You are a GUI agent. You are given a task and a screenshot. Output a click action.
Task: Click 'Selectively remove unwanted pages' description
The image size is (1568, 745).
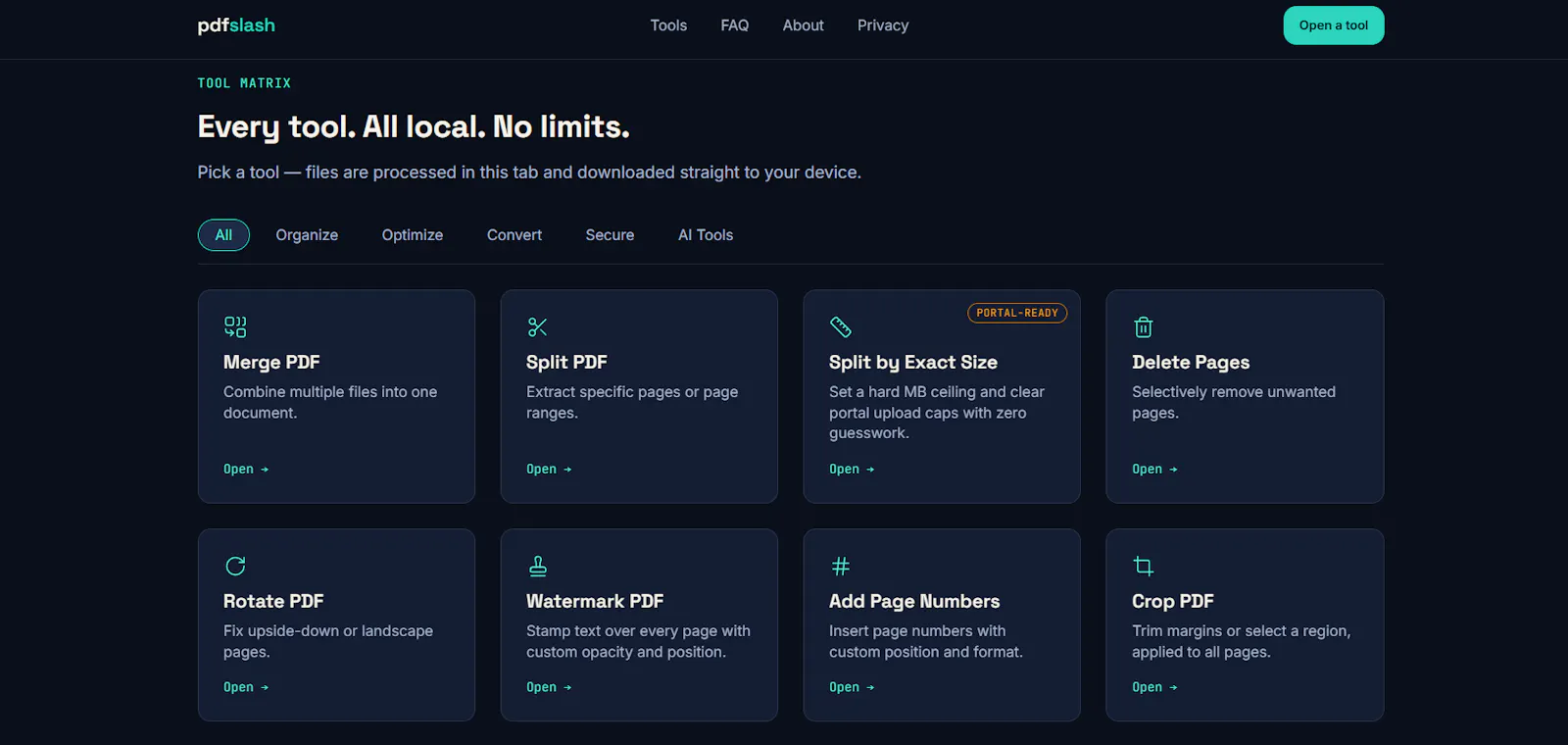tap(1234, 402)
